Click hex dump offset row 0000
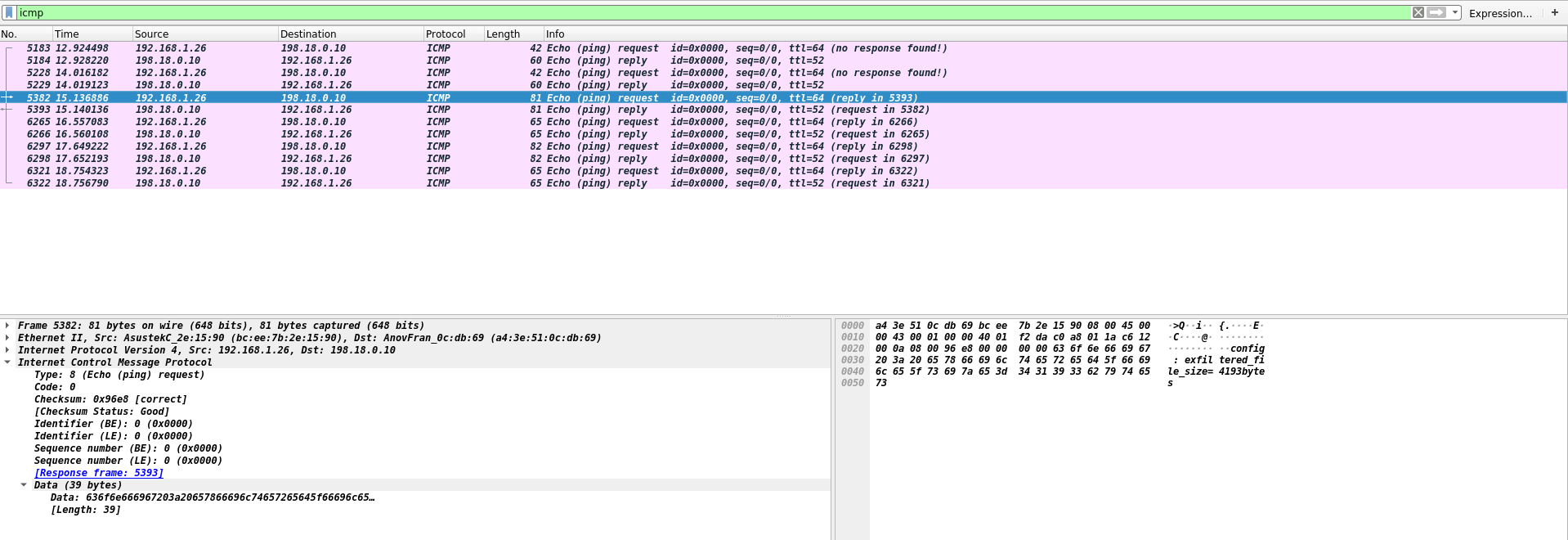Viewport: 1568px width, 540px height. [853, 326]
